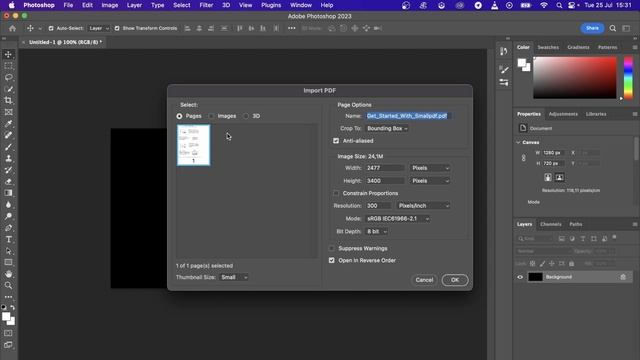This screenshot has height=360, width=640.
Task: Click the hue spectrum slider
Action: click(628, 78)
